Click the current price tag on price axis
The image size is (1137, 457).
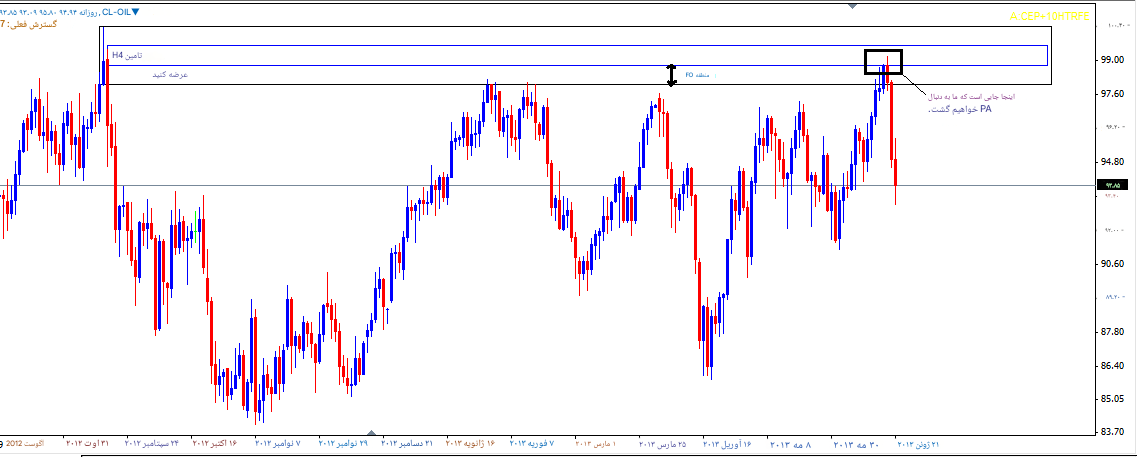pos(1111,185)
